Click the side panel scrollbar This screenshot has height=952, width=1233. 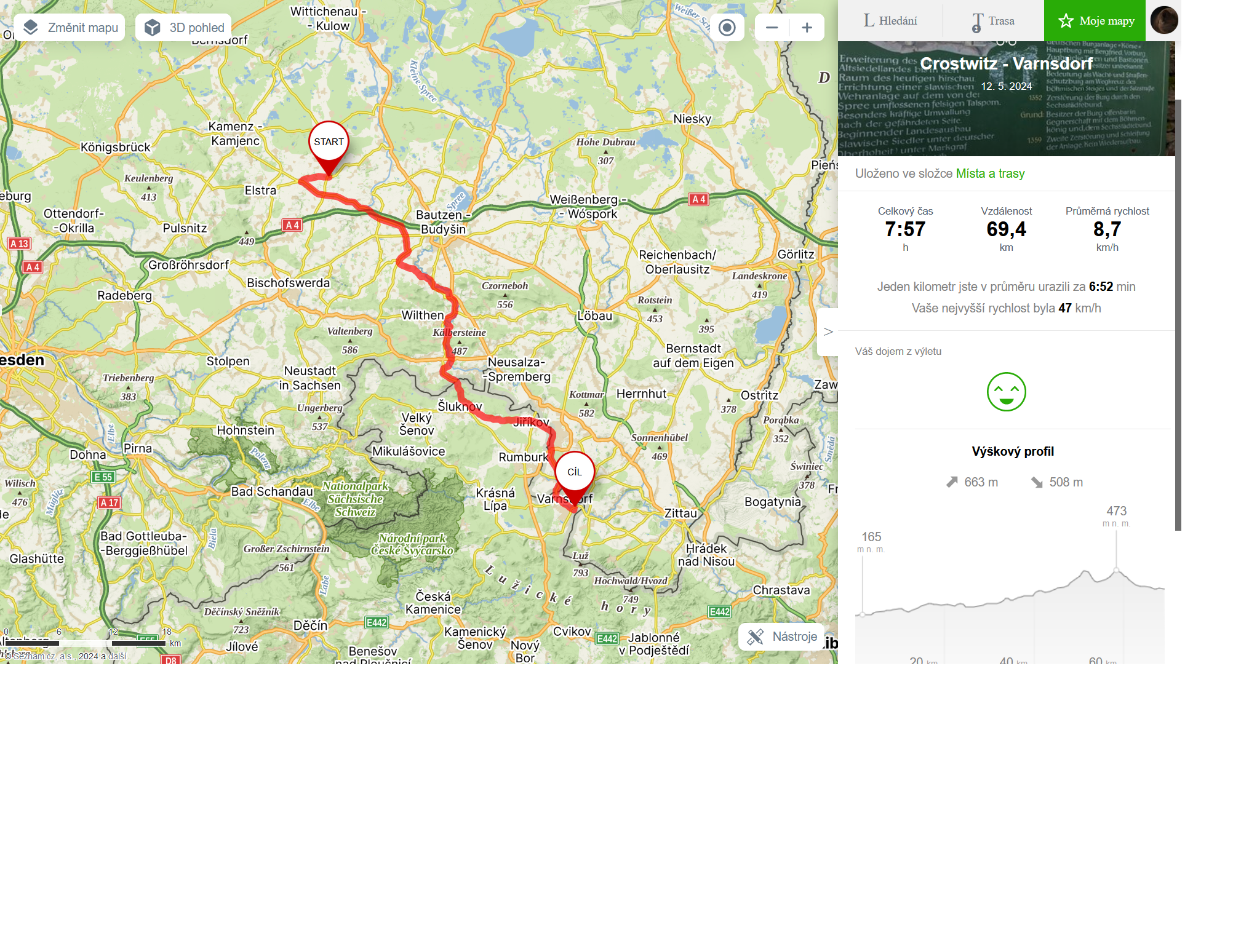[1178, 315]
